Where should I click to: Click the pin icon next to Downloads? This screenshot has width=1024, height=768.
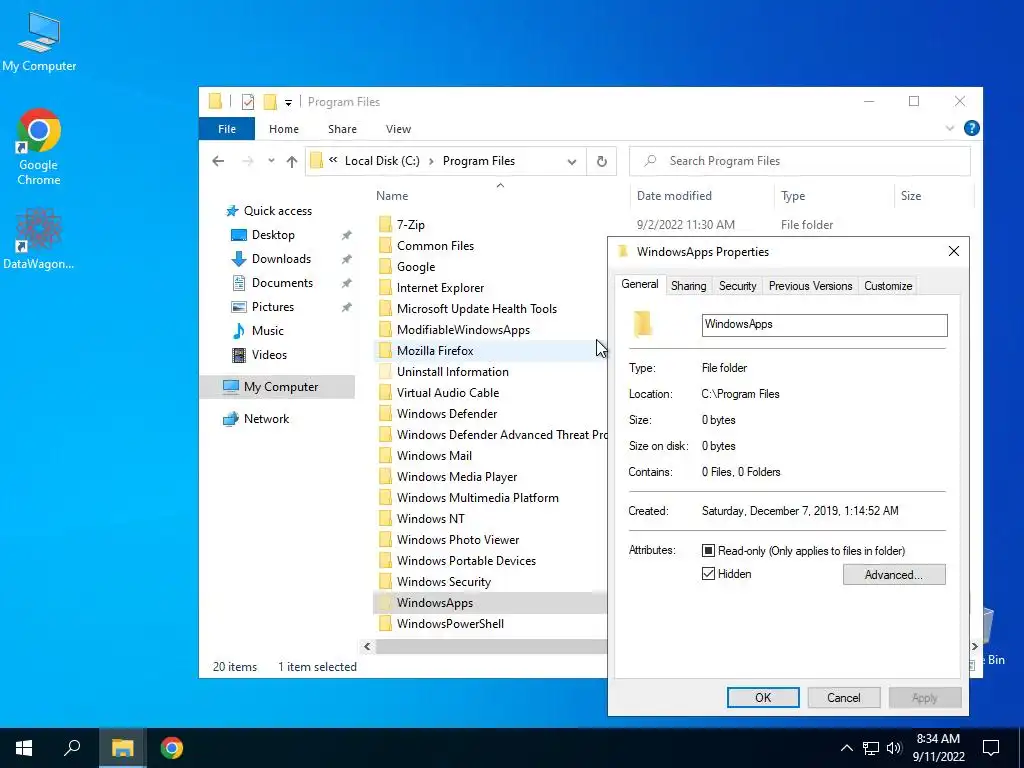point(346,259)
